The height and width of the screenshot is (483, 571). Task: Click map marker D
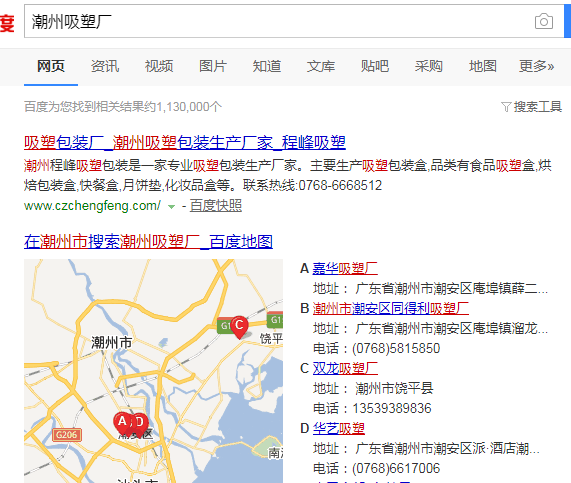(x=140, y=424)
